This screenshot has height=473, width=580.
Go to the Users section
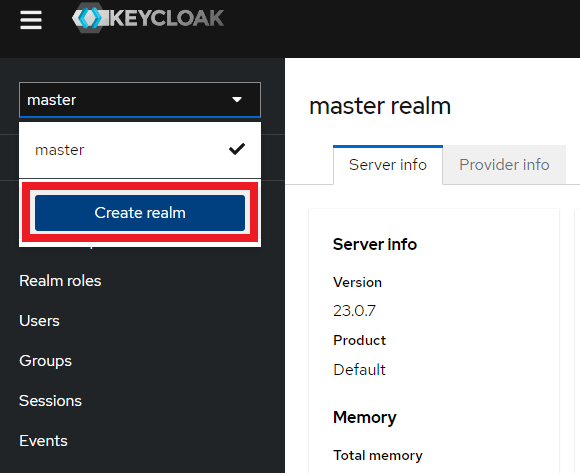[x=39, y=321]
